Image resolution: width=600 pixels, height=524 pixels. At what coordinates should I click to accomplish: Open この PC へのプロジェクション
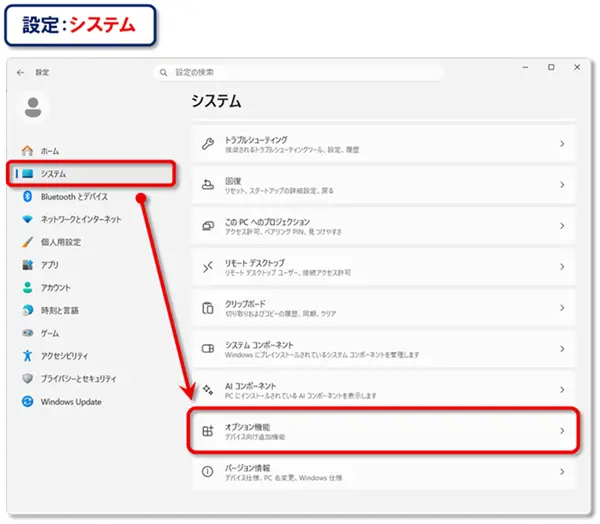click(384, 226)
